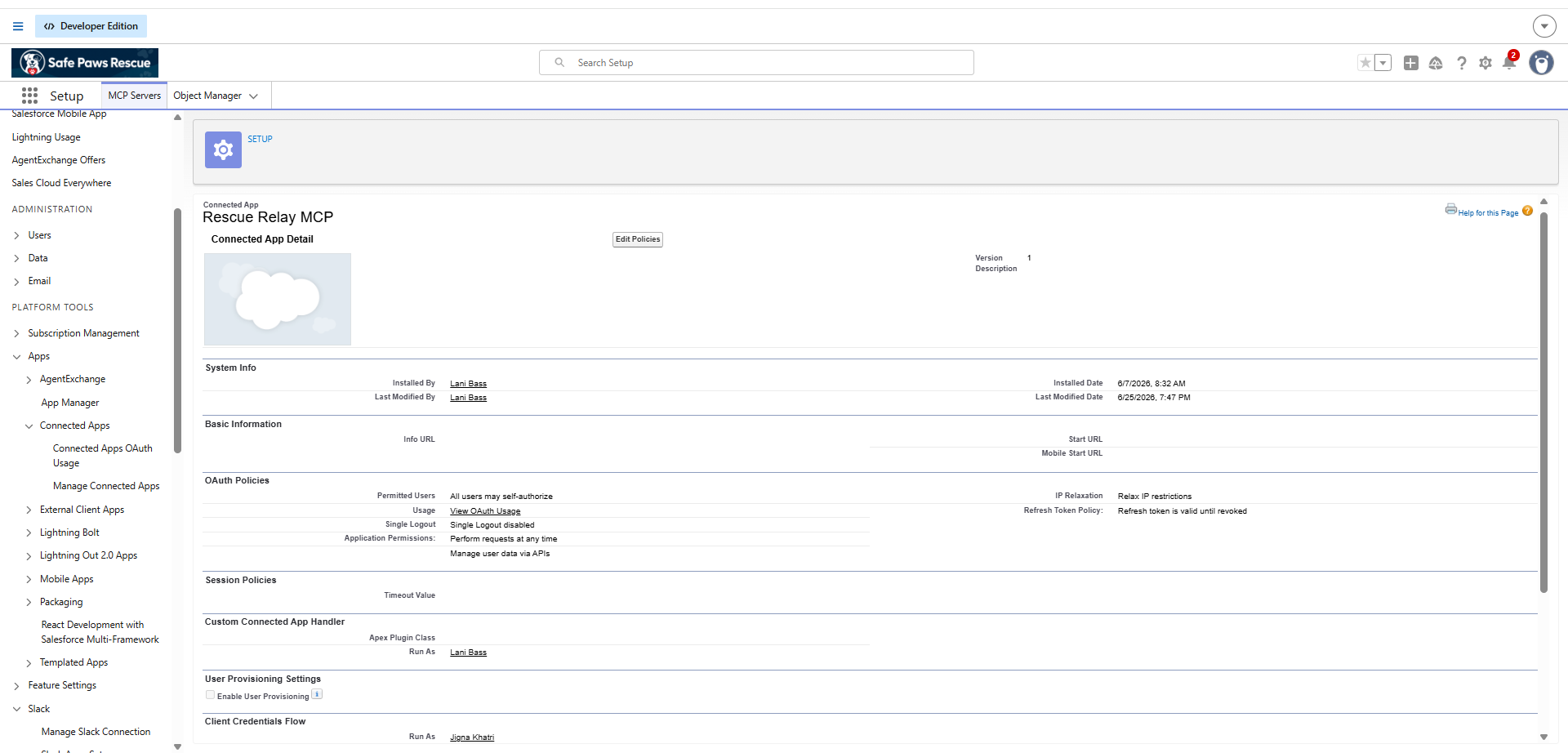Click the search magnifier icon
The height and width of the screenshot is (753, 1568).
tap(559, 62)
